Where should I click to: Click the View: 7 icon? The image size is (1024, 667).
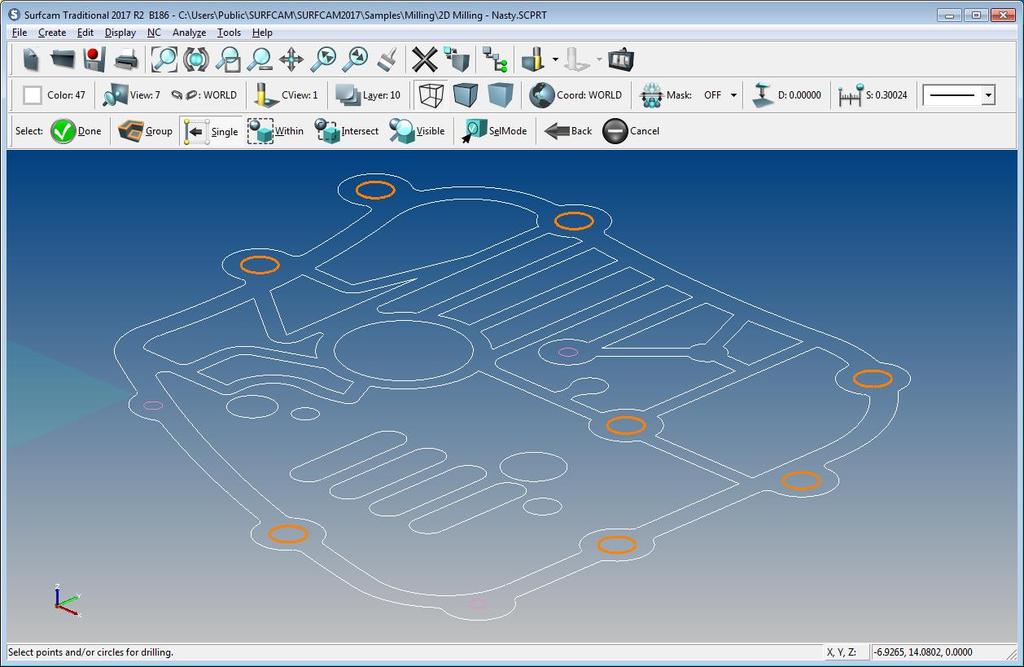point(115,95)
